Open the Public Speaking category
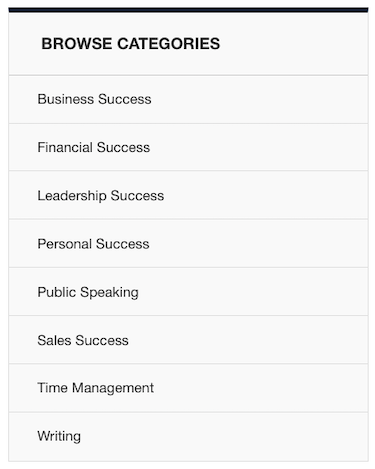375x469 pixels. (88, 292)
